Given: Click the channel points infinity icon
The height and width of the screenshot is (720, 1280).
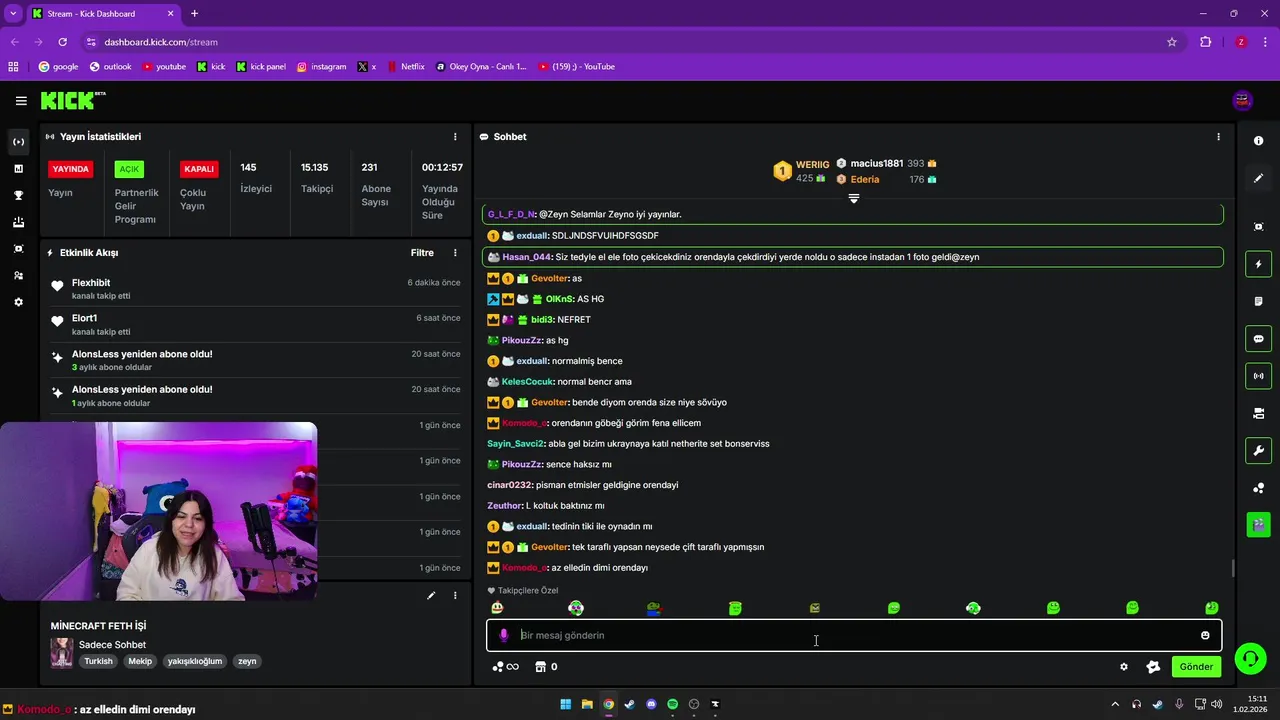Looking at the screenshot, I should (506, 667).
